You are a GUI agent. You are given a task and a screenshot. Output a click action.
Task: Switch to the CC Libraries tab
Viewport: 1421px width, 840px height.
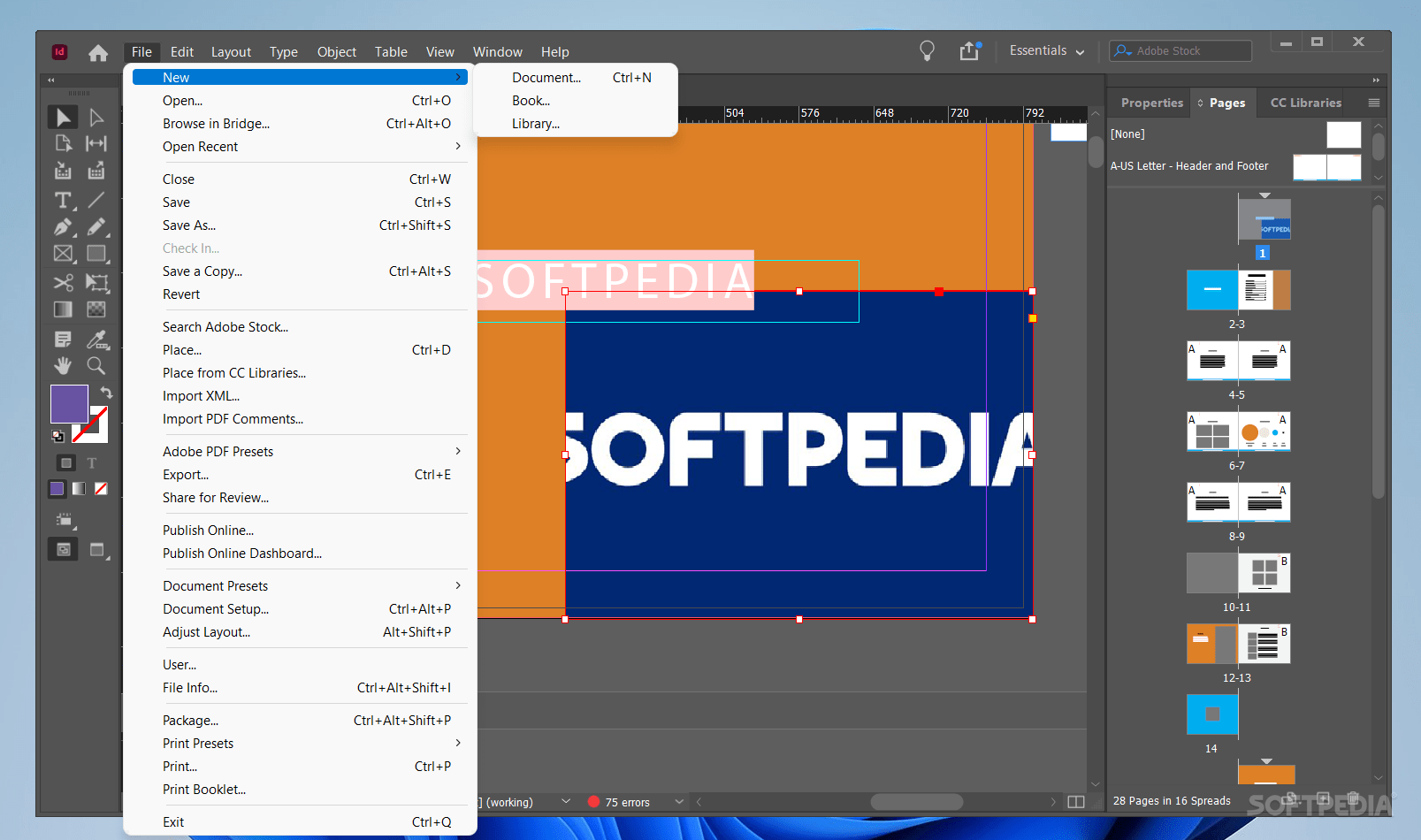(1306, 103)
